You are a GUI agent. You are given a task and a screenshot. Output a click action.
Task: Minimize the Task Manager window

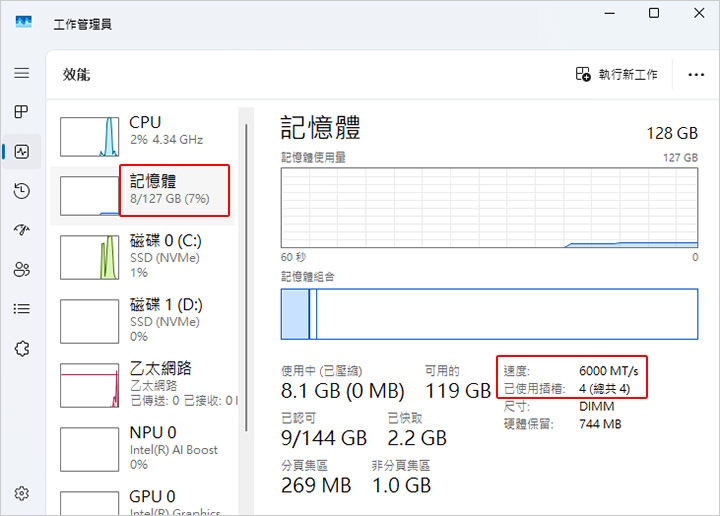point(609,13)
